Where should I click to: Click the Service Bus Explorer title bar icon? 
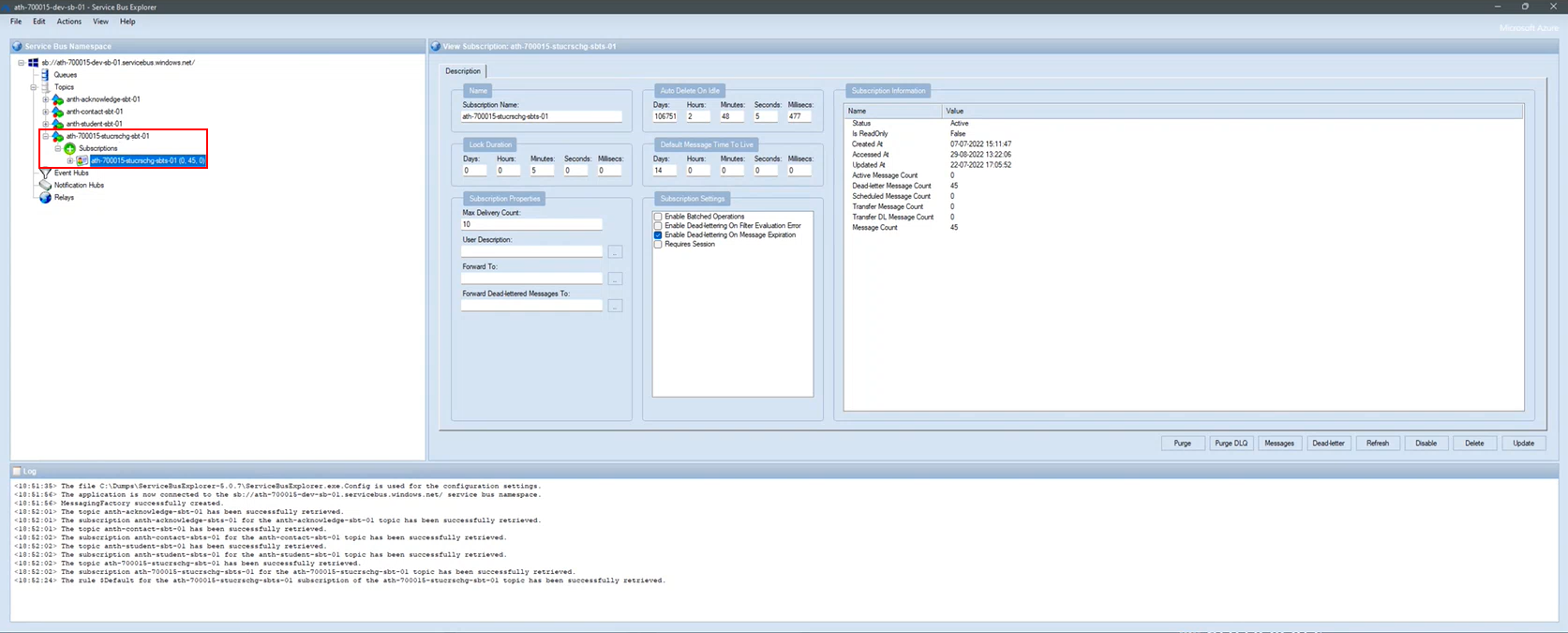6,7
